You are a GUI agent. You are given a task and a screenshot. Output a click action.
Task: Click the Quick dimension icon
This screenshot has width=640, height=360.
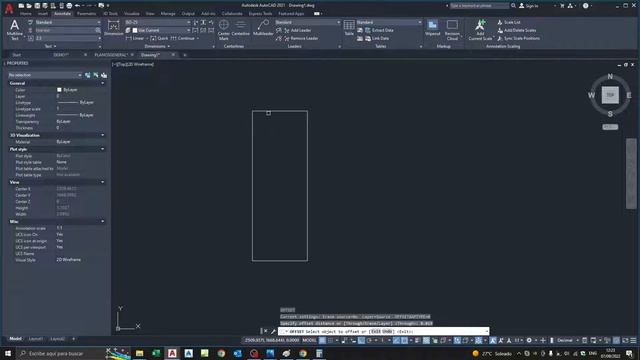[x=153, y=38]
